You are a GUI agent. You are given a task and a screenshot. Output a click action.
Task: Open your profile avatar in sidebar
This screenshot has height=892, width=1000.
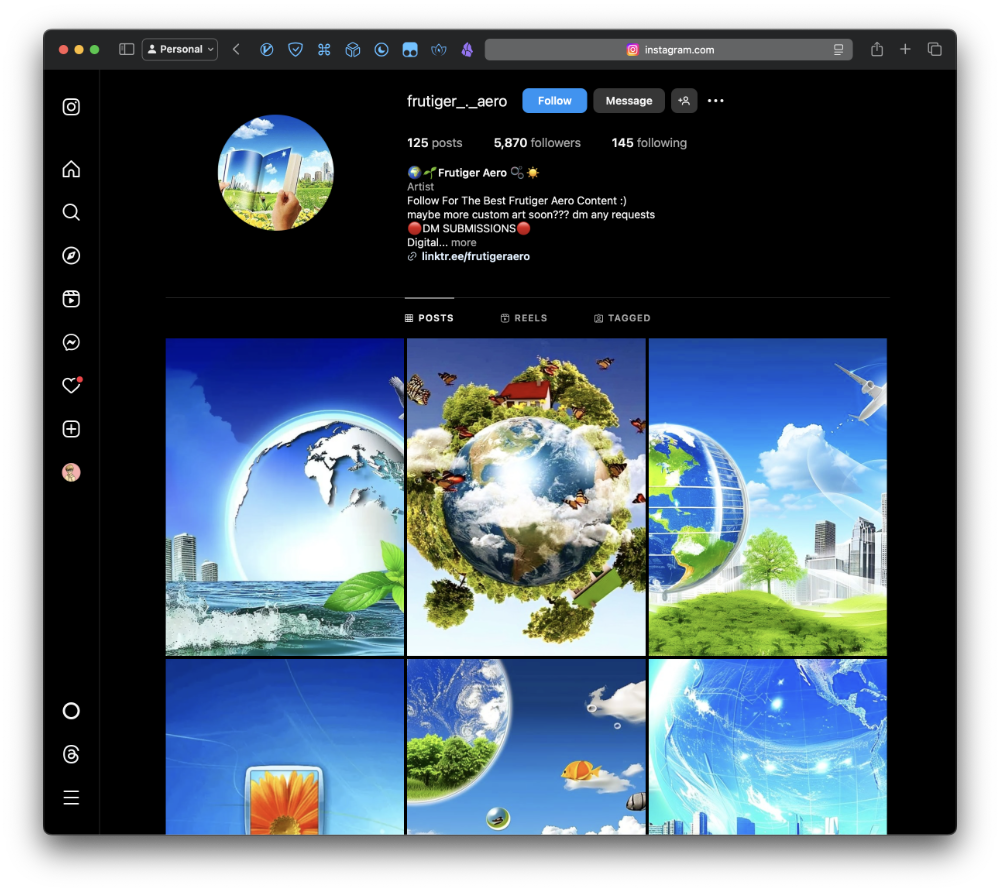coord(71,472)
